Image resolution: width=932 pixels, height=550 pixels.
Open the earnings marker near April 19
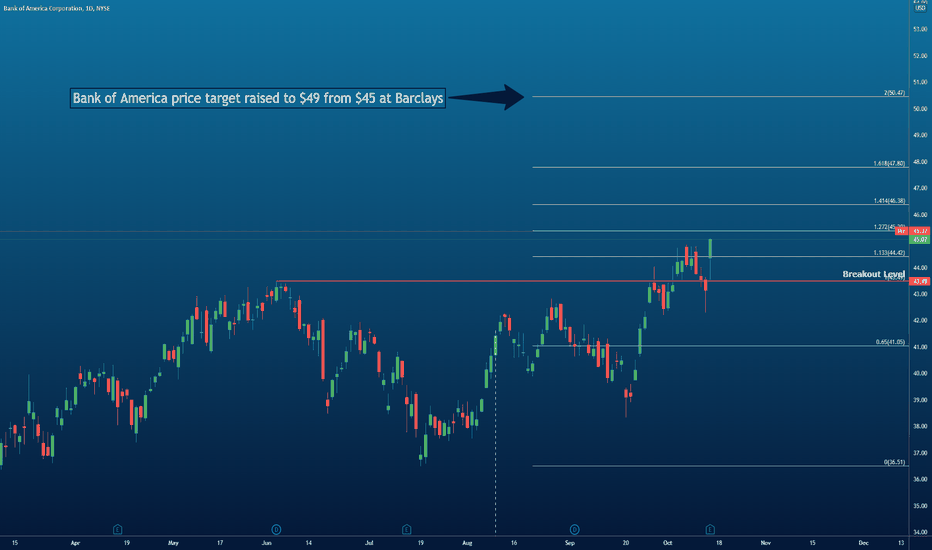click(118, 529)
